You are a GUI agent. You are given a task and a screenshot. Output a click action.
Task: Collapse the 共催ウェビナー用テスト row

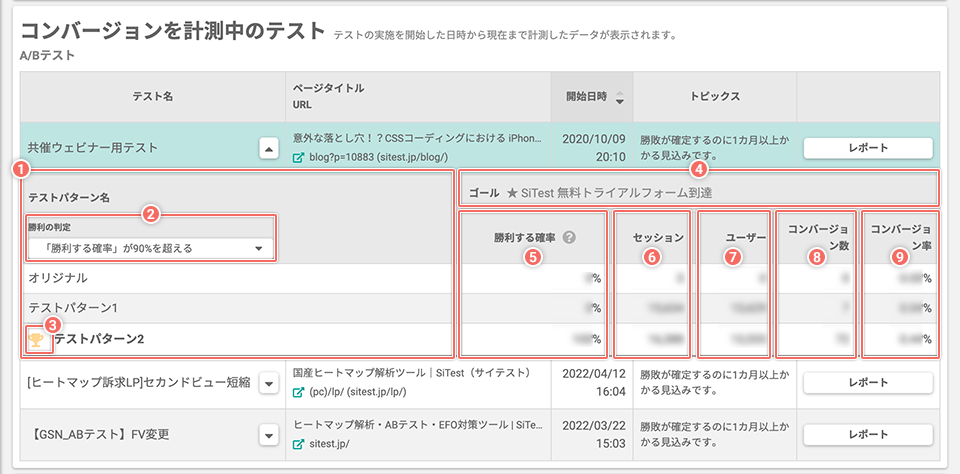point(269,148)
